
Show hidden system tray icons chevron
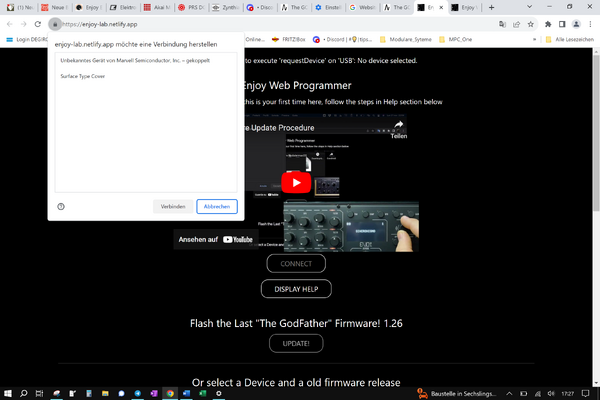(509, 393)
